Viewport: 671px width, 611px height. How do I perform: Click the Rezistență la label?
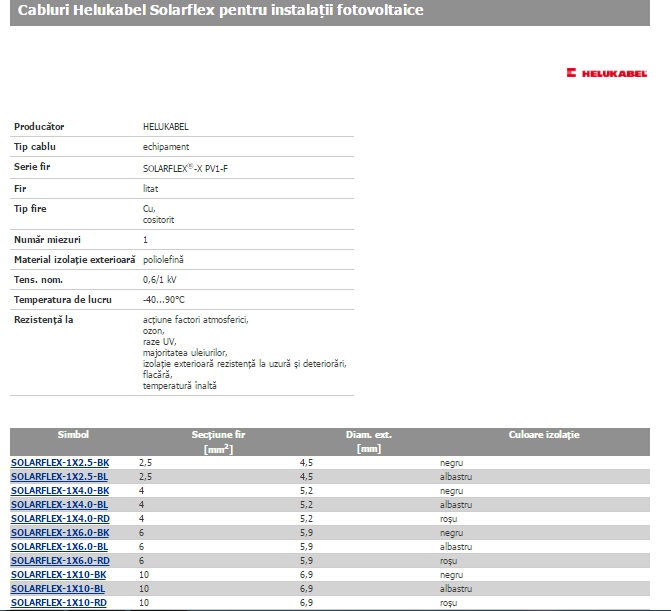(x=44, y=320)
